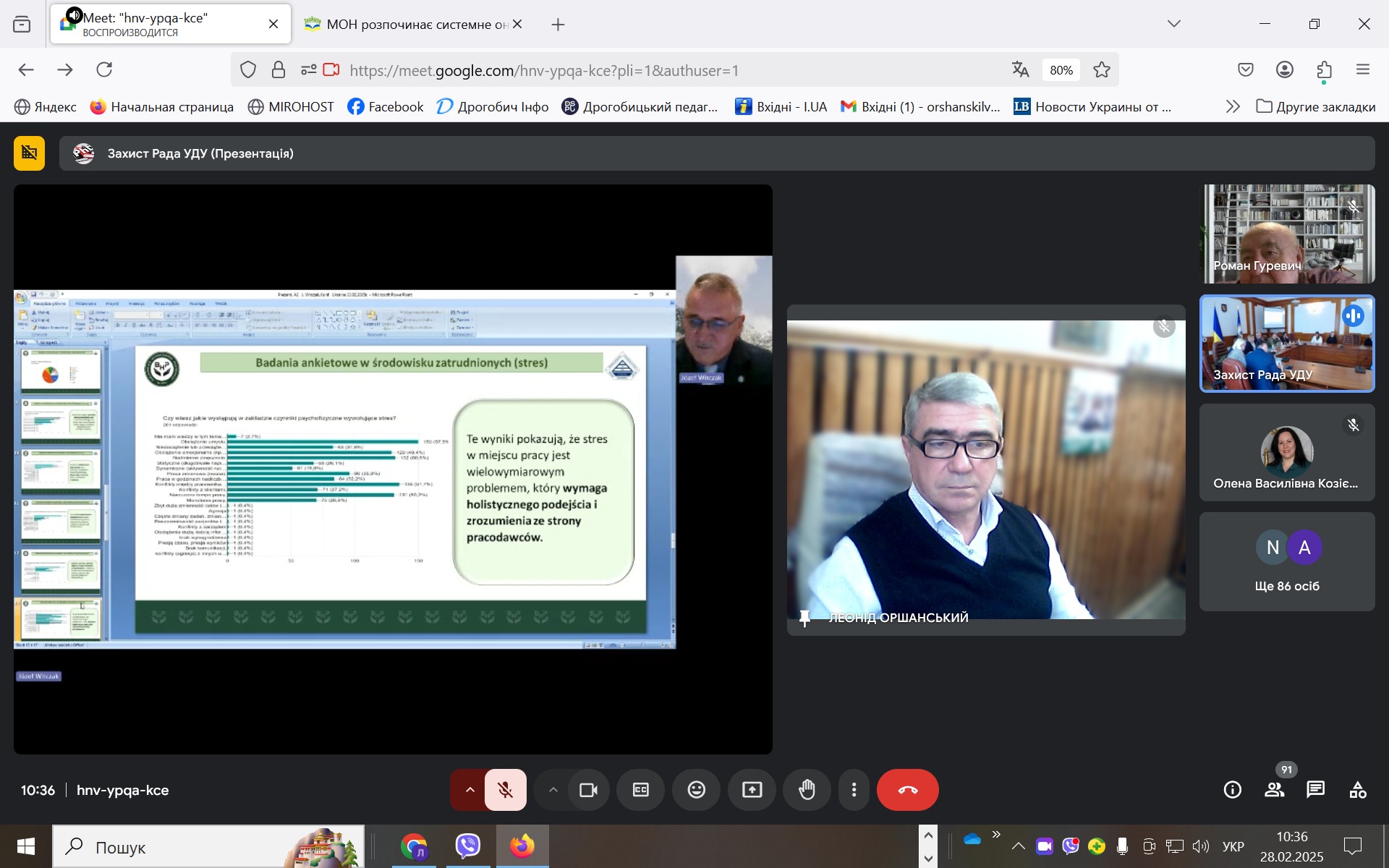
Task: Open meeting details info icon
Action: click(1232, 790)
